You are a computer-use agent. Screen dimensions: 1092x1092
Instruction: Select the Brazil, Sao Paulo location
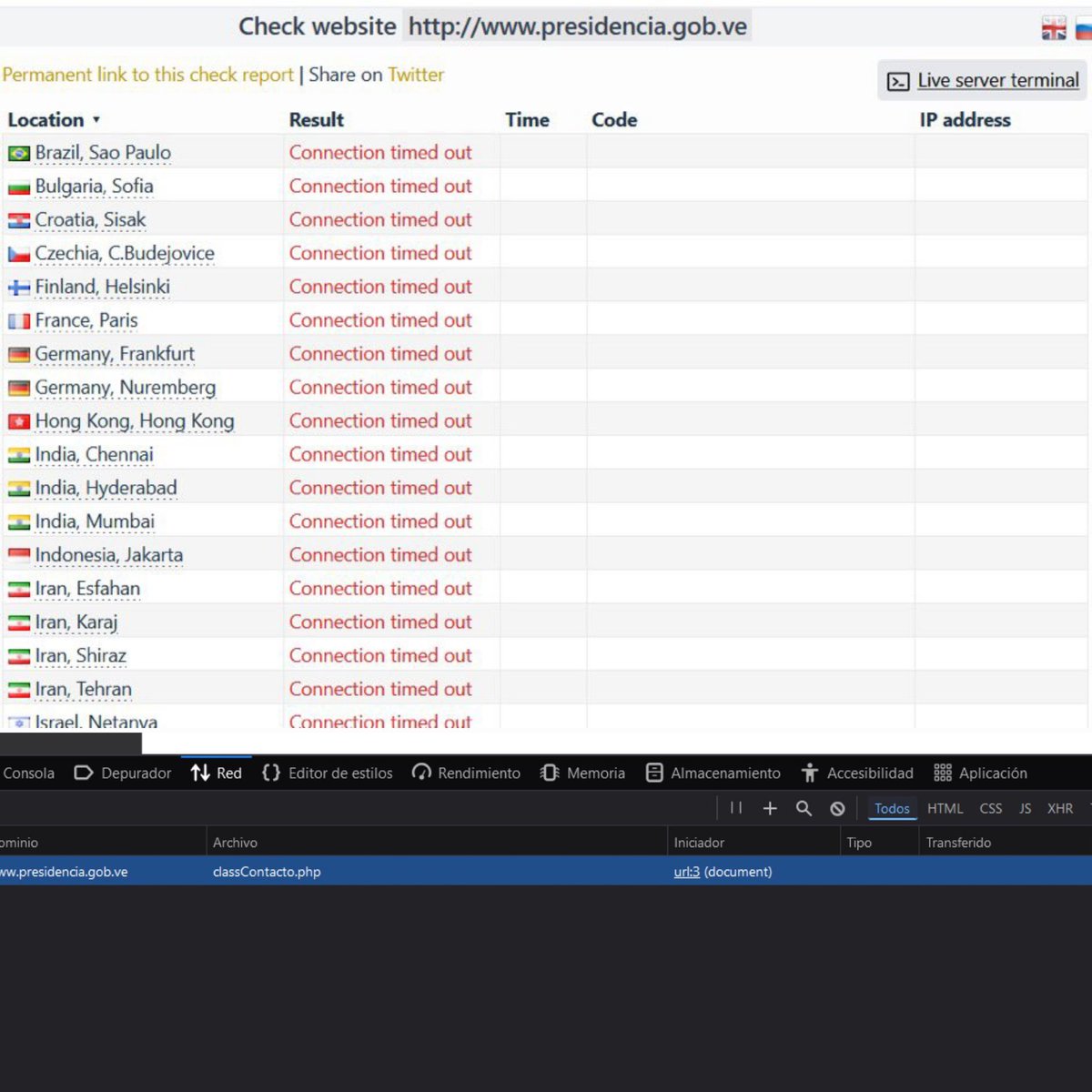click(x=103, y=152)
